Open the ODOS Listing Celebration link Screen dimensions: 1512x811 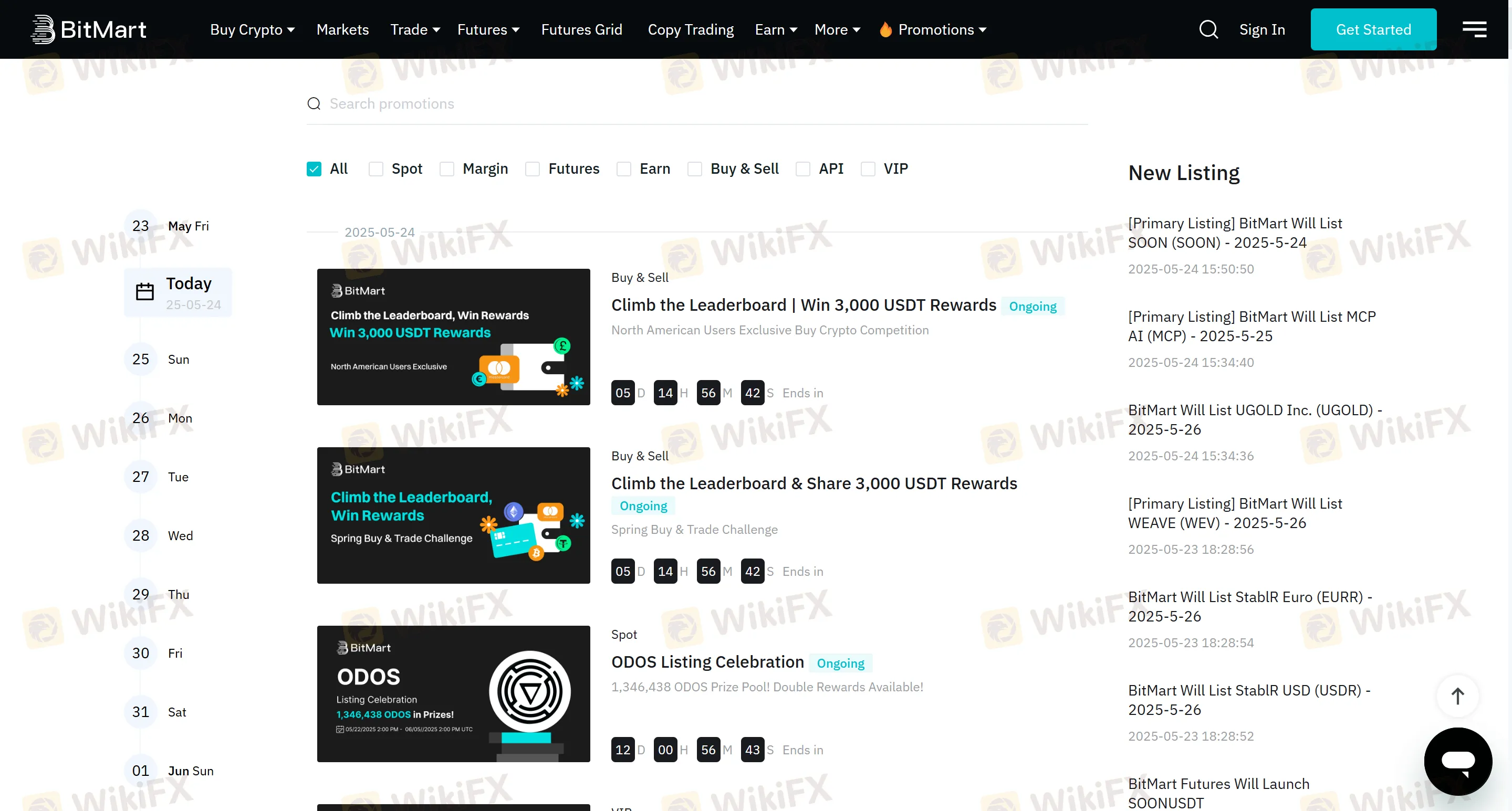tap(707, 662)
